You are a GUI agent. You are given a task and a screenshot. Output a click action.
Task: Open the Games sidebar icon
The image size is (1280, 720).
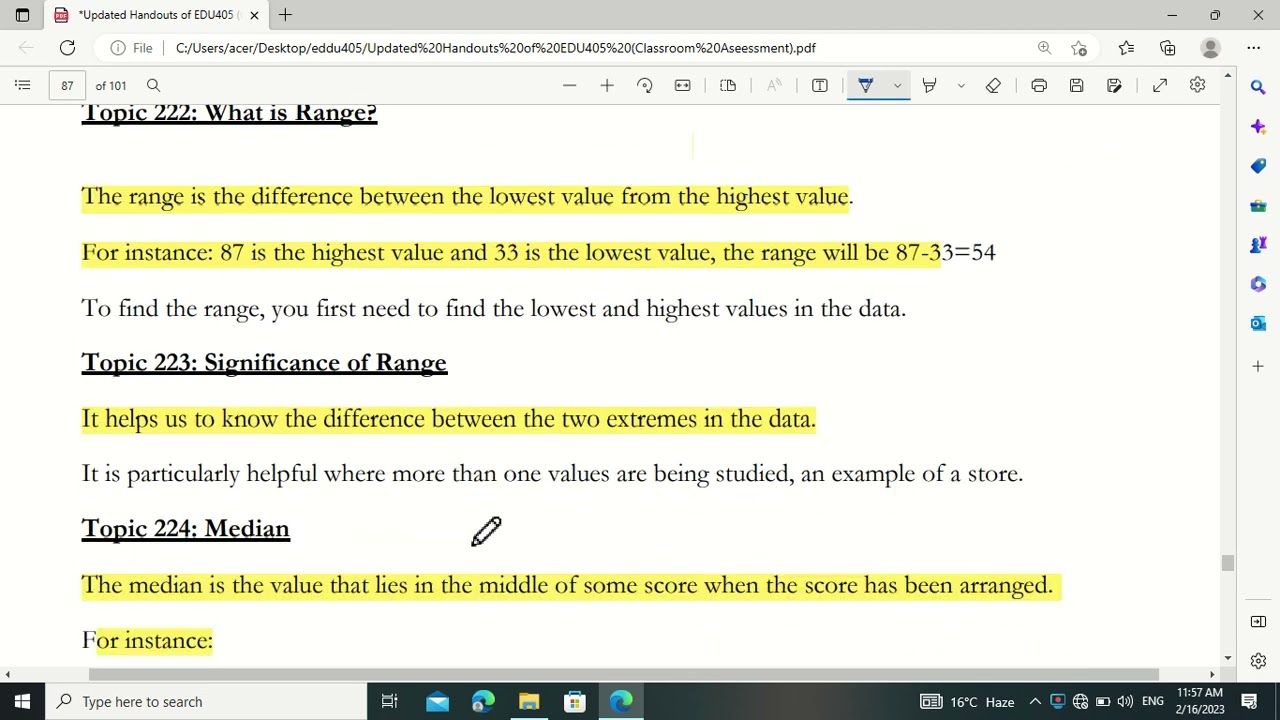(1258, 244)
